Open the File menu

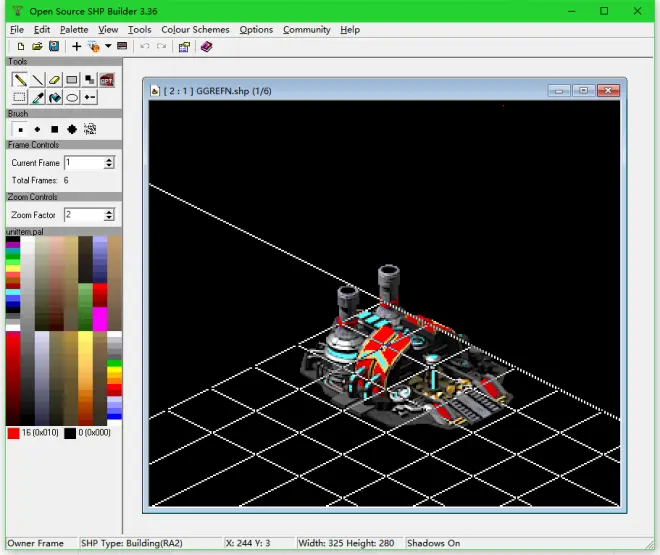pos(17,30)
